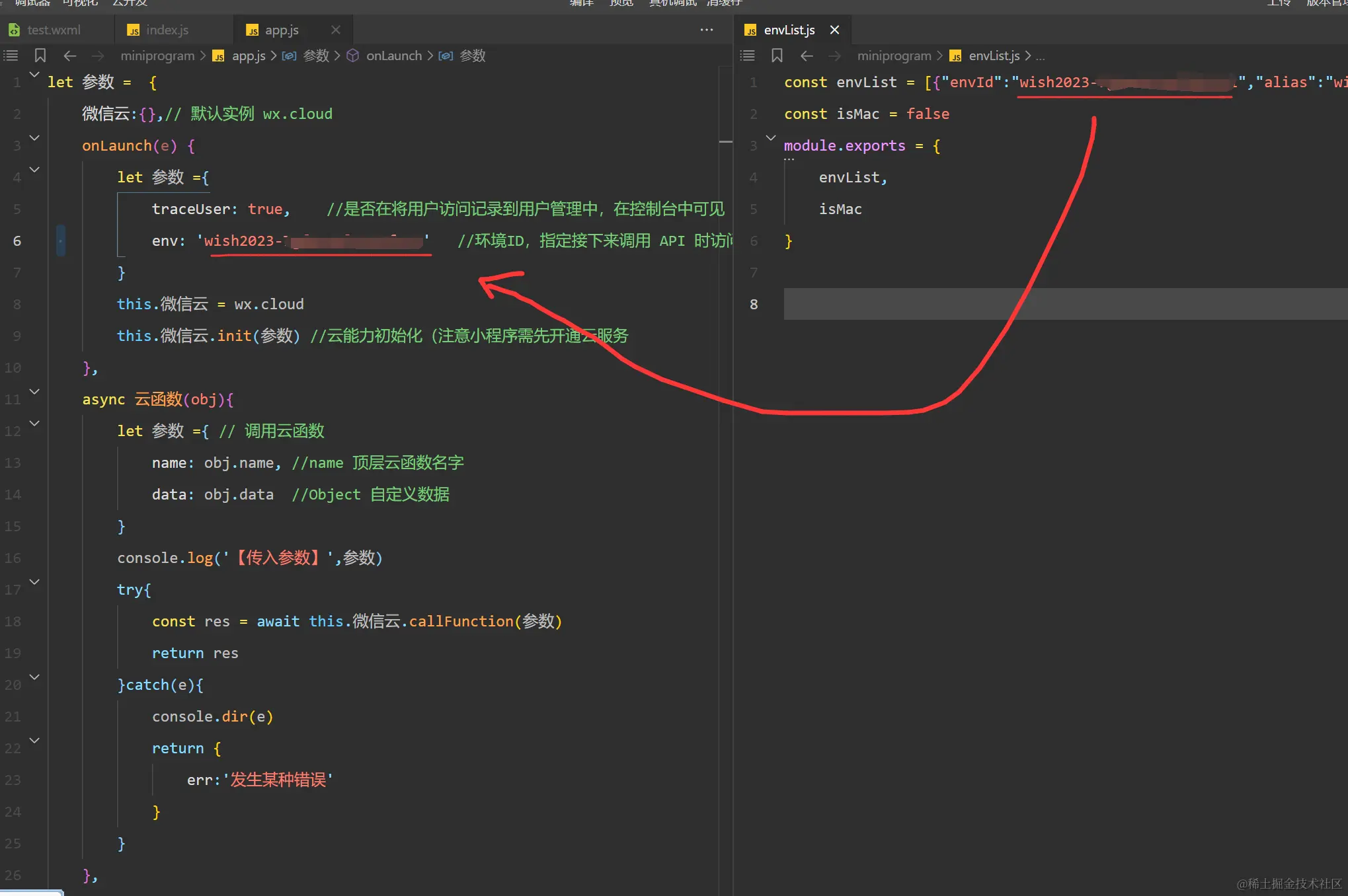
Task: Close the app.js tab
Action: [x=336, y=30]
